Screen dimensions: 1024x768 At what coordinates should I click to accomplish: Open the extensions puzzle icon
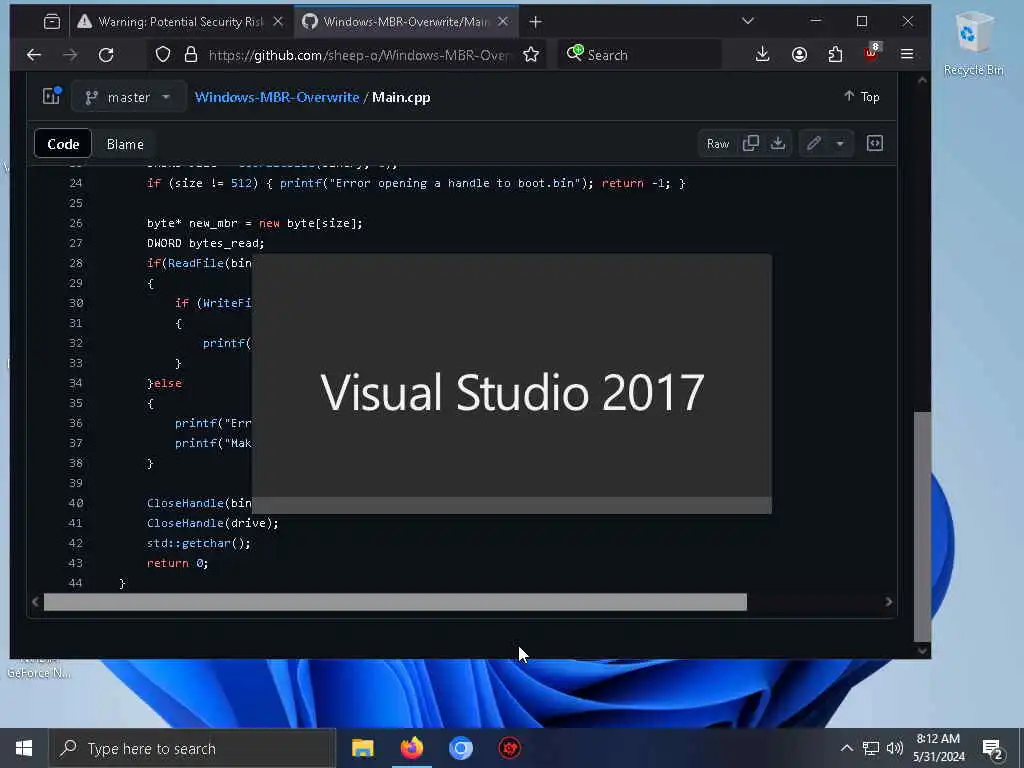[x=835, y=55]
